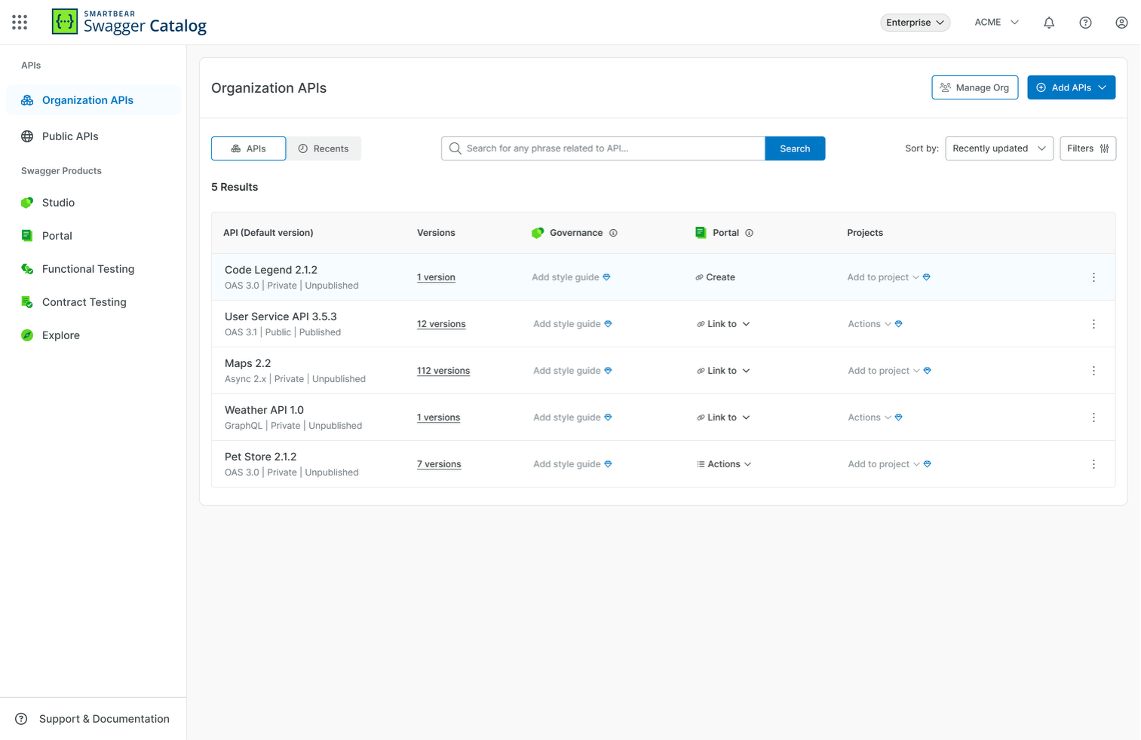This screenshot has width=1141, height=740.
Task: Open row menu for User Service API
Action: [1093, 324]
